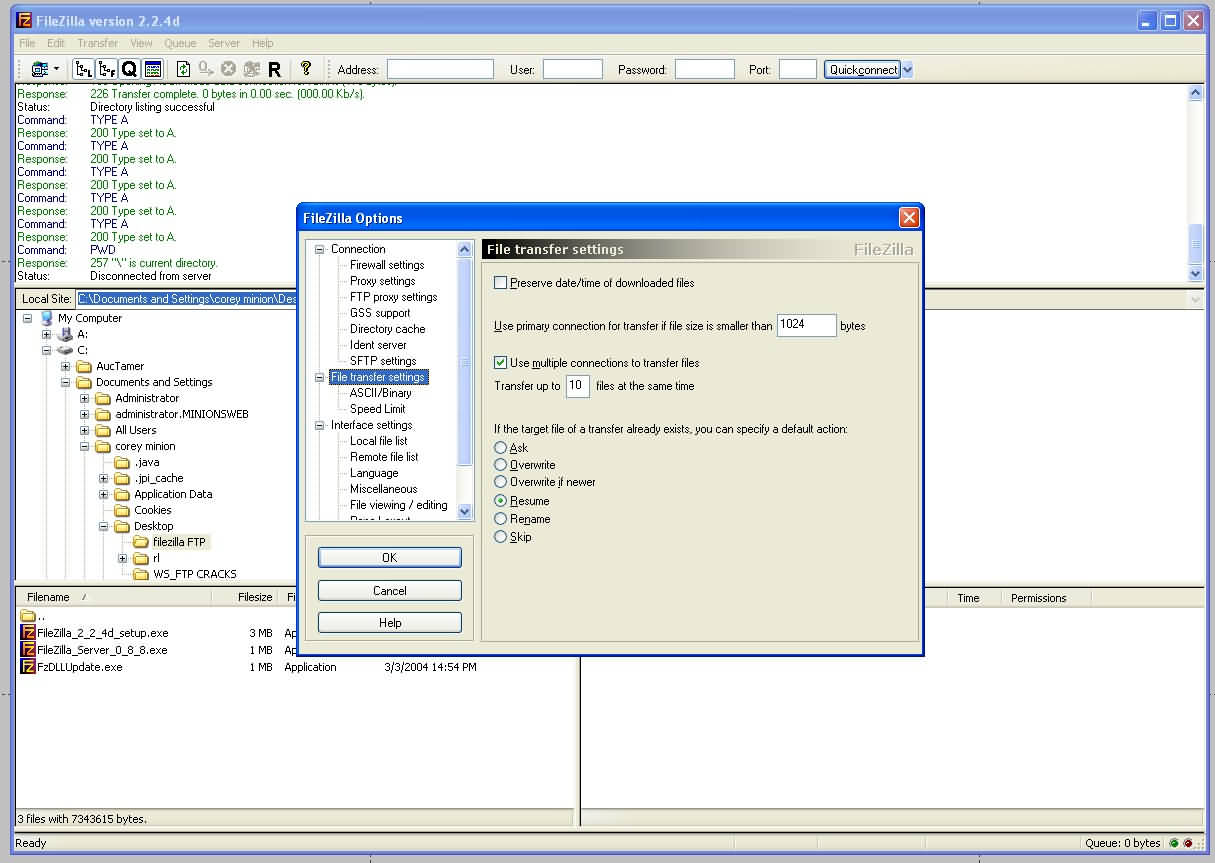Click Cancel button in Options dialog
The width and height of the screenshot is (1215, 863).
tap(390, 591)
